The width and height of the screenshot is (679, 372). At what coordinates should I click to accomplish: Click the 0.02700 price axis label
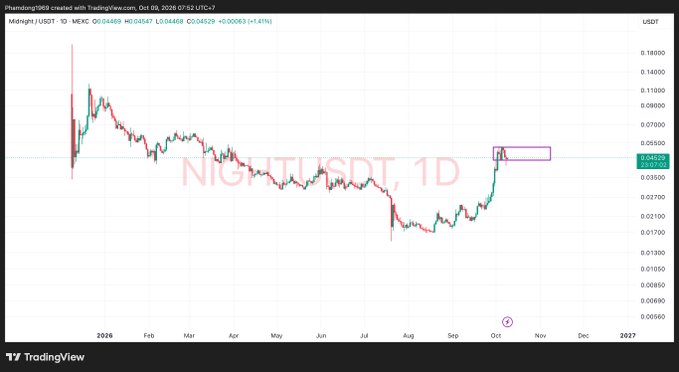click(653, 197)
